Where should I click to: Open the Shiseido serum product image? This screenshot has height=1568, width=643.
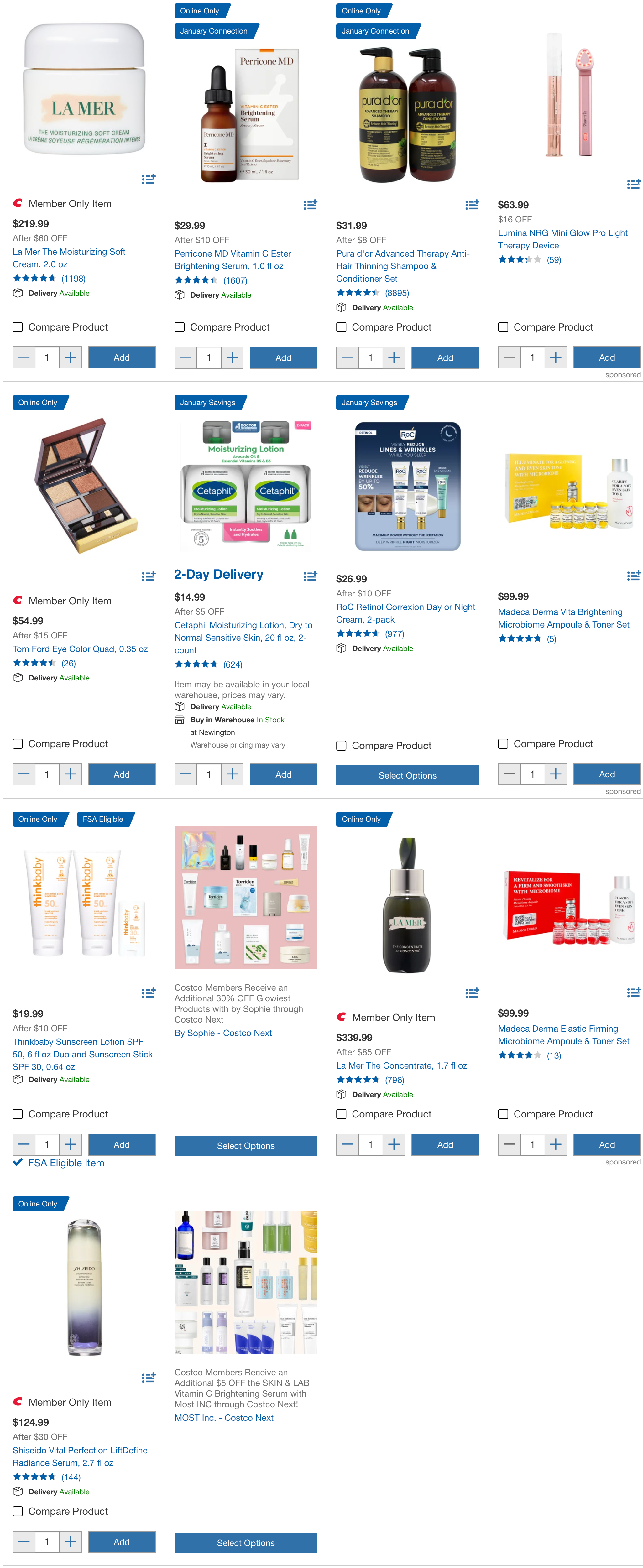tap(84, 1287)
